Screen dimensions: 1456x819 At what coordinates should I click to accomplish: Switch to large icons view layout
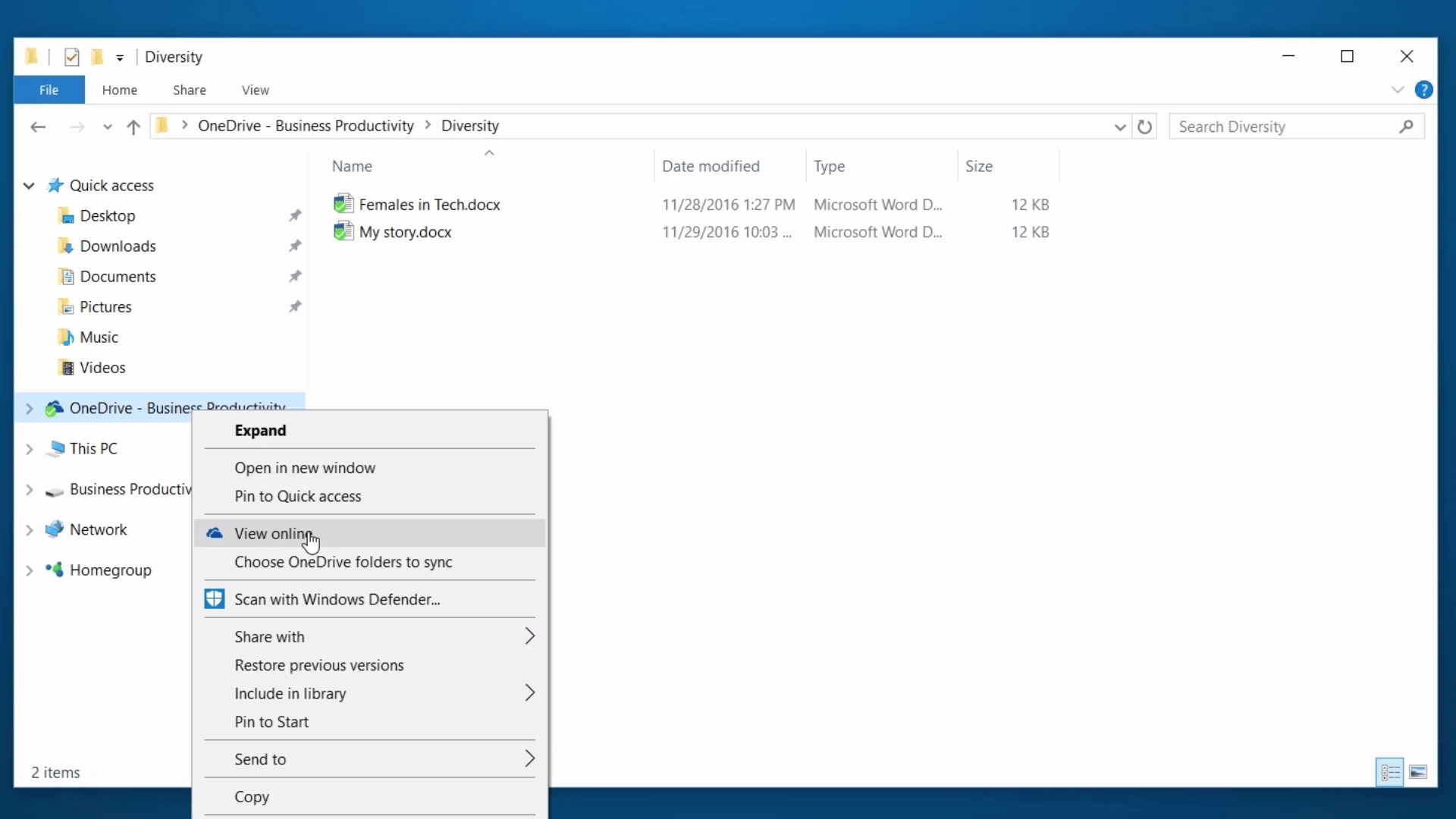(x=1419, y=772)
